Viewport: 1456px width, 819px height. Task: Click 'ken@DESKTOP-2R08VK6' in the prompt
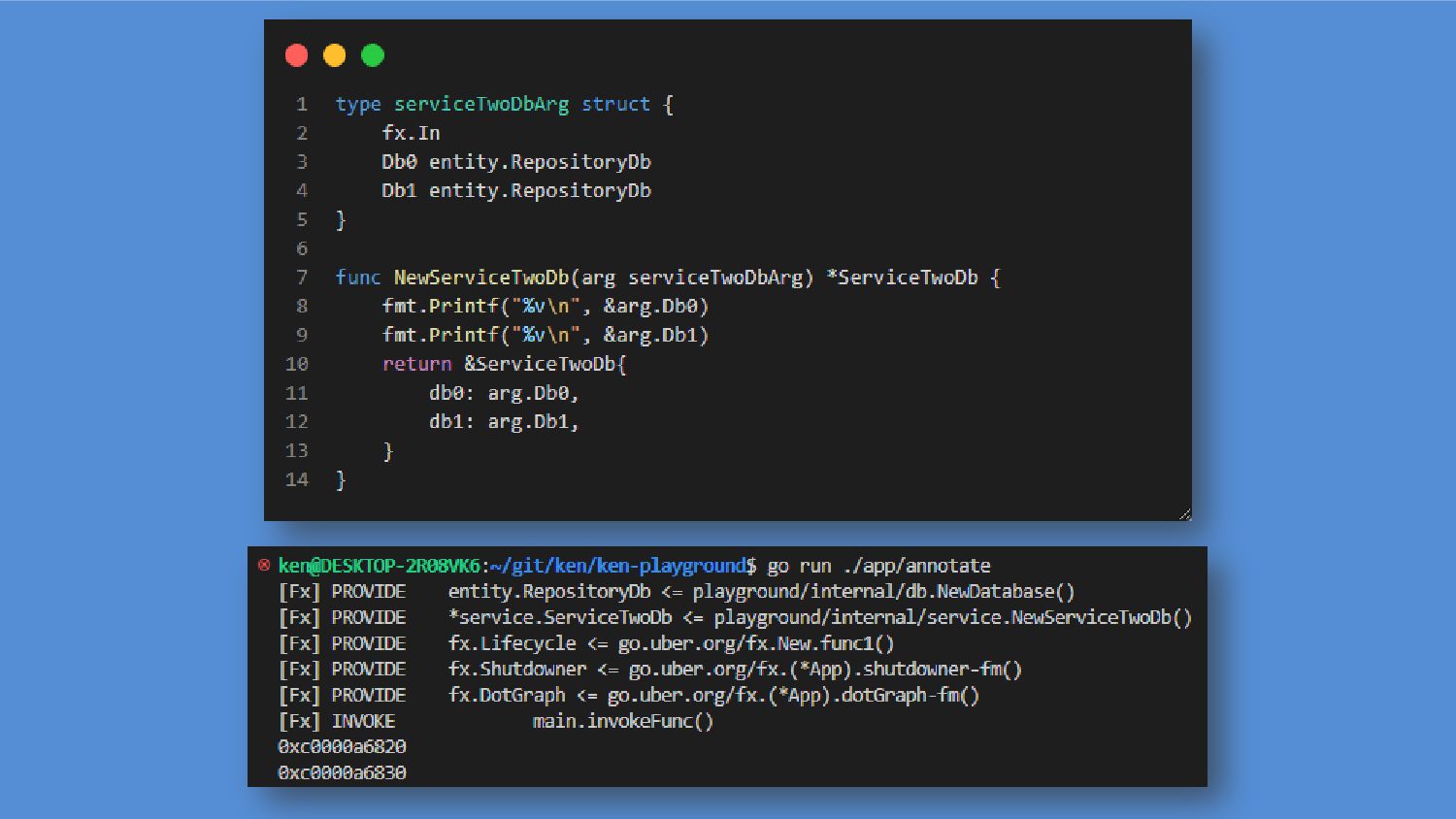click(380, 566)
